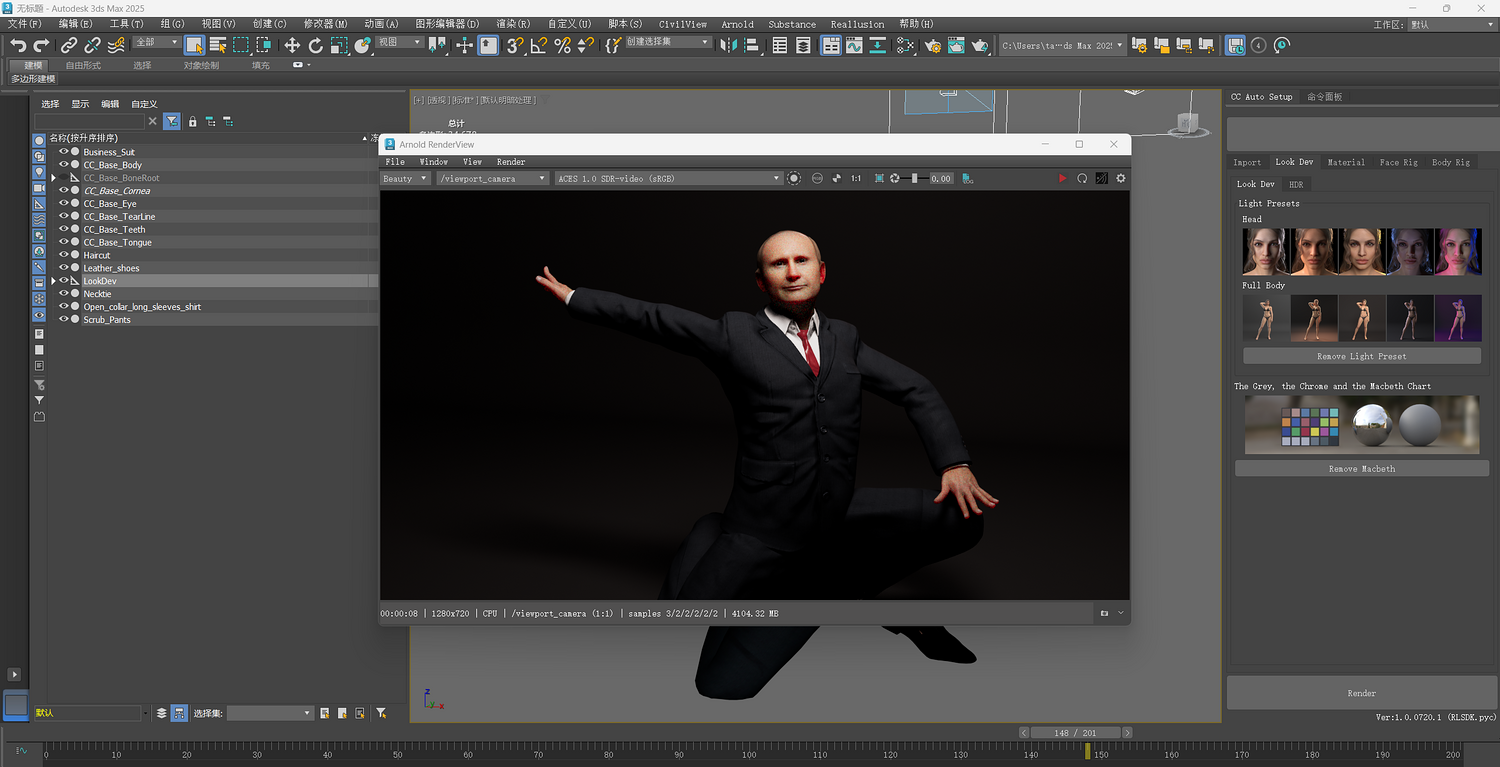
Task: Click the timeline frame marker at 148
Action: (1088, 751)
